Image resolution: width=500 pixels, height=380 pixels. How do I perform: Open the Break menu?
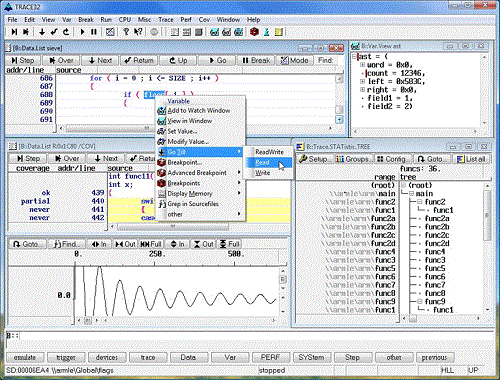(x=86, y=20)
